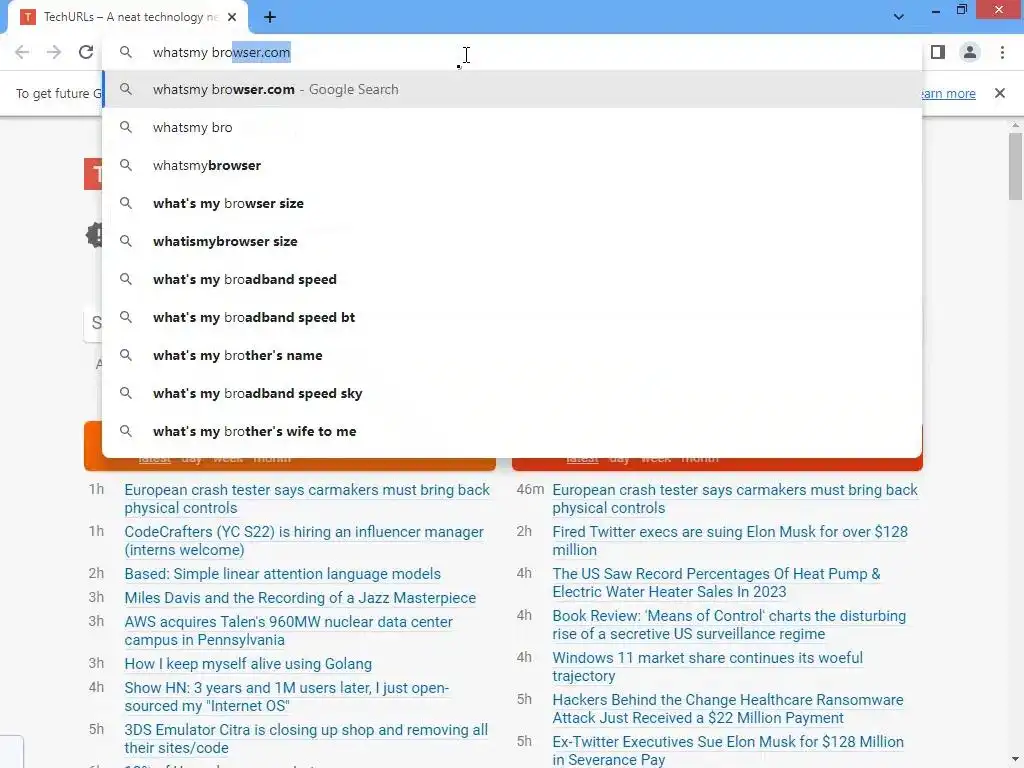Open 'Ex-Twitter Executives Sue Elon Musk' article
Screen dimensions: 1024x768
(728, 751)
